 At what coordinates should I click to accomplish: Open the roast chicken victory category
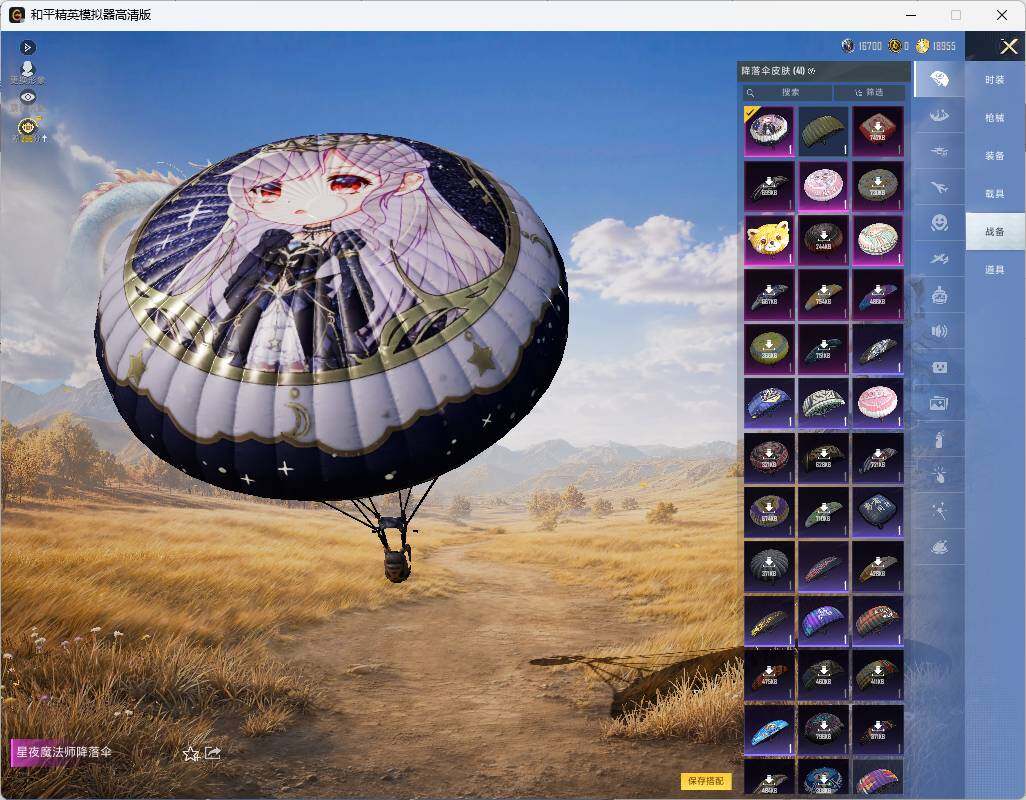939,547
